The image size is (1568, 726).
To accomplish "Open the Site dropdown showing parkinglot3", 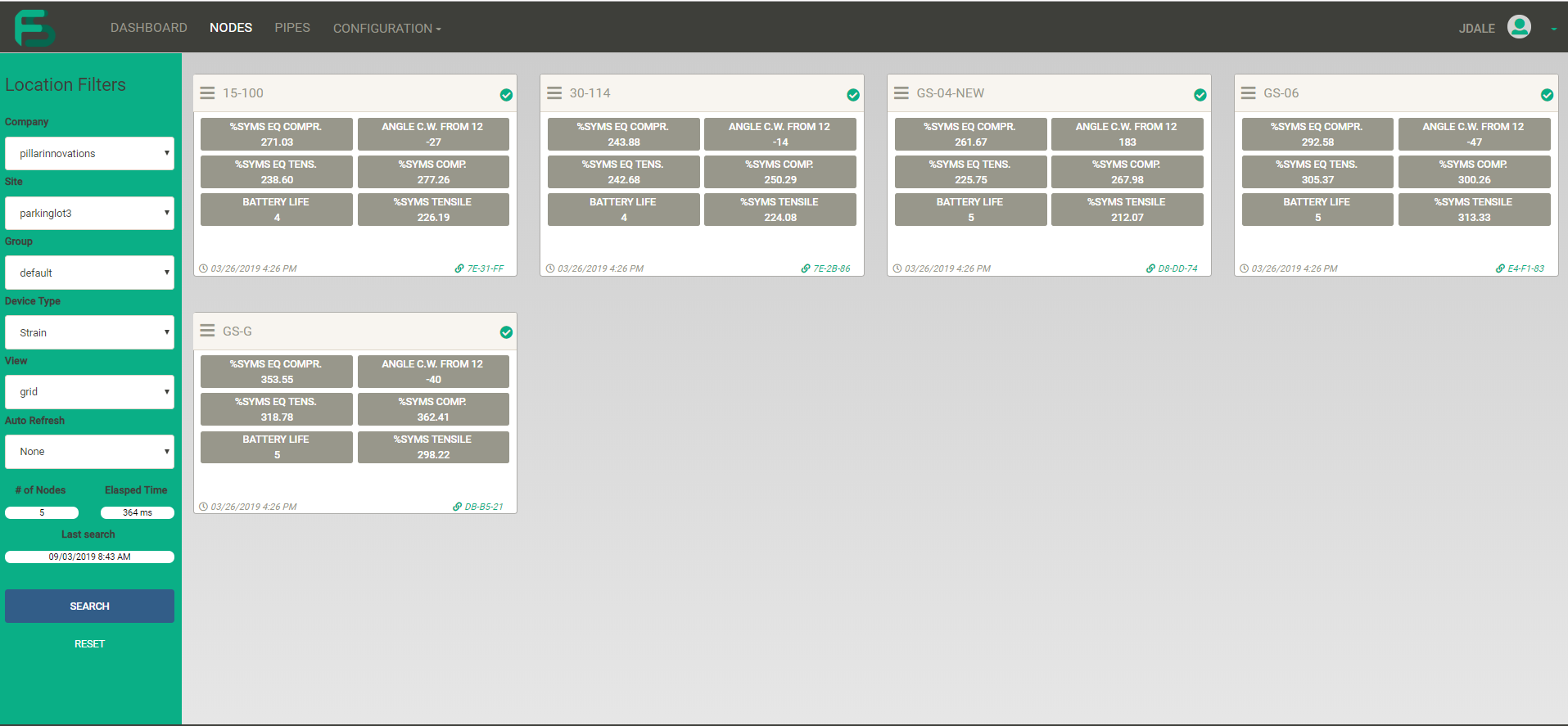I will 89,214.
